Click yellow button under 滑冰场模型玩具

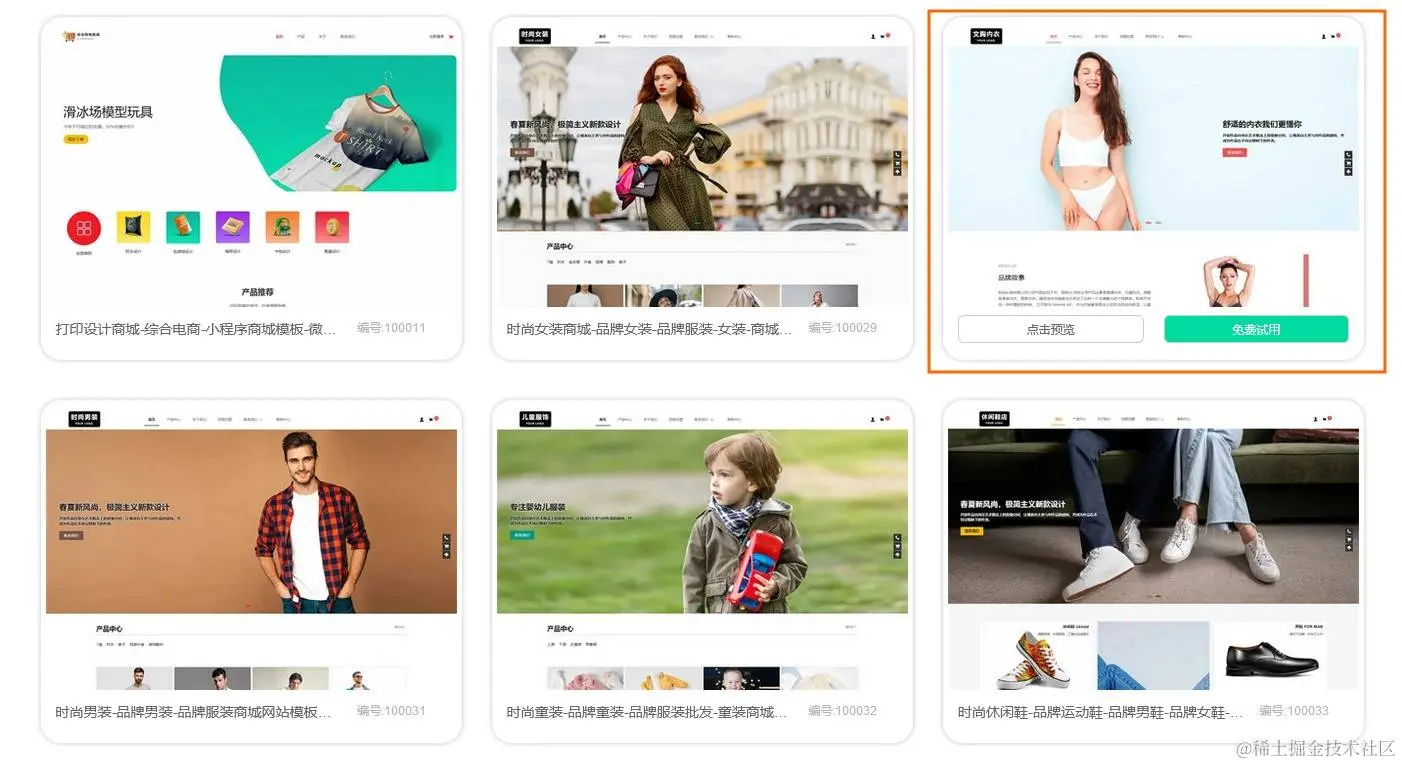pos(76,139)
